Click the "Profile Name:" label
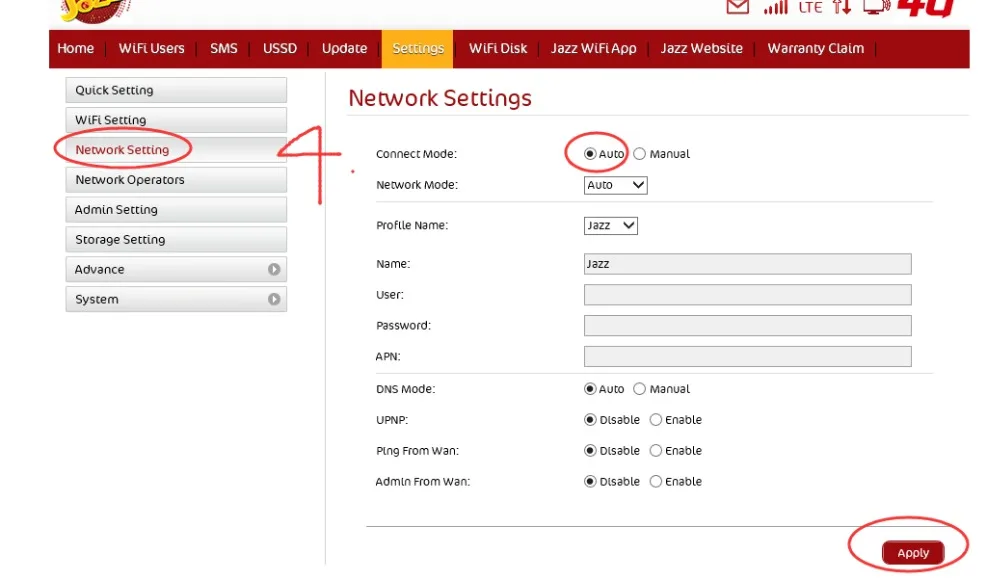Image resolution: width=1000 pixels, height=580 pixels. click(x=412, y=225)
